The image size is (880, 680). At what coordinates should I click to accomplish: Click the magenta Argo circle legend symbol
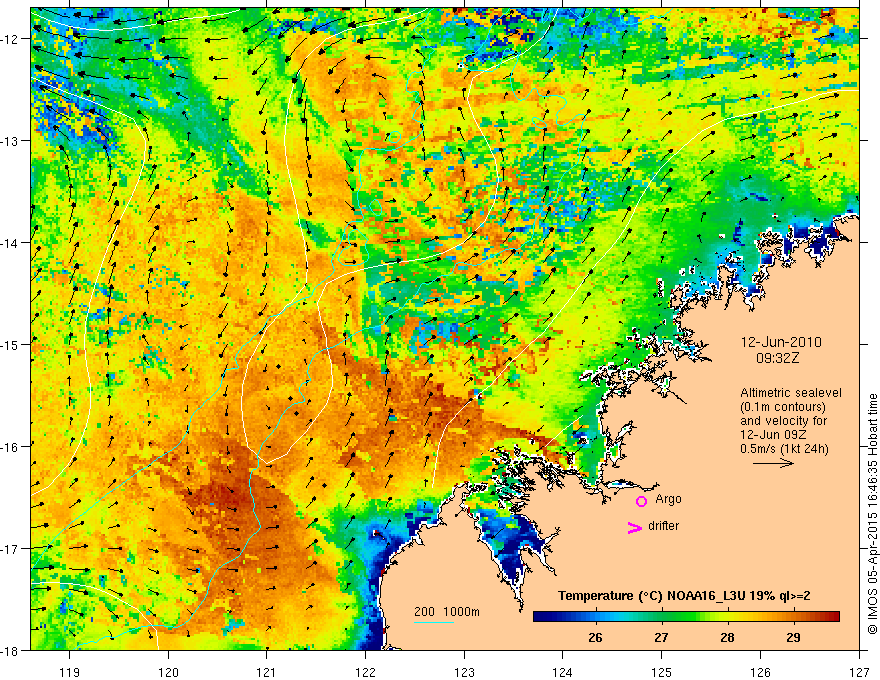[x=641, y=501]
